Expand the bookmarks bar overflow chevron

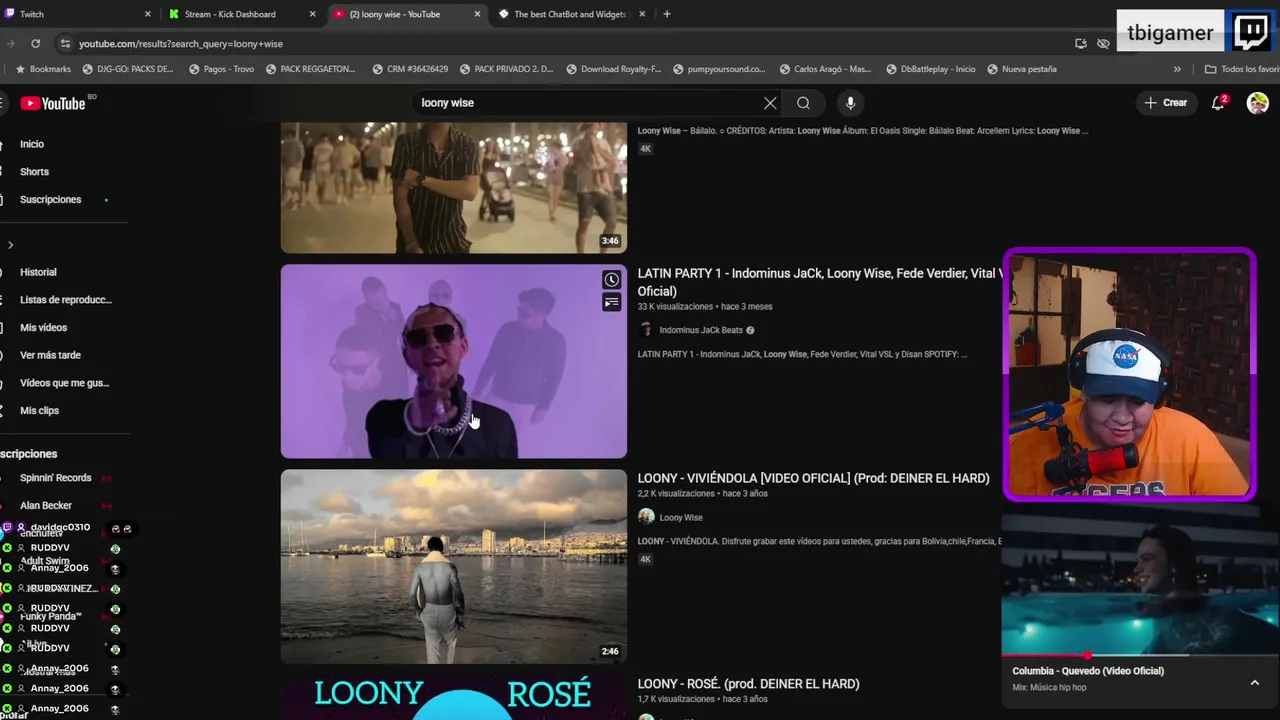pos(1177,69)
